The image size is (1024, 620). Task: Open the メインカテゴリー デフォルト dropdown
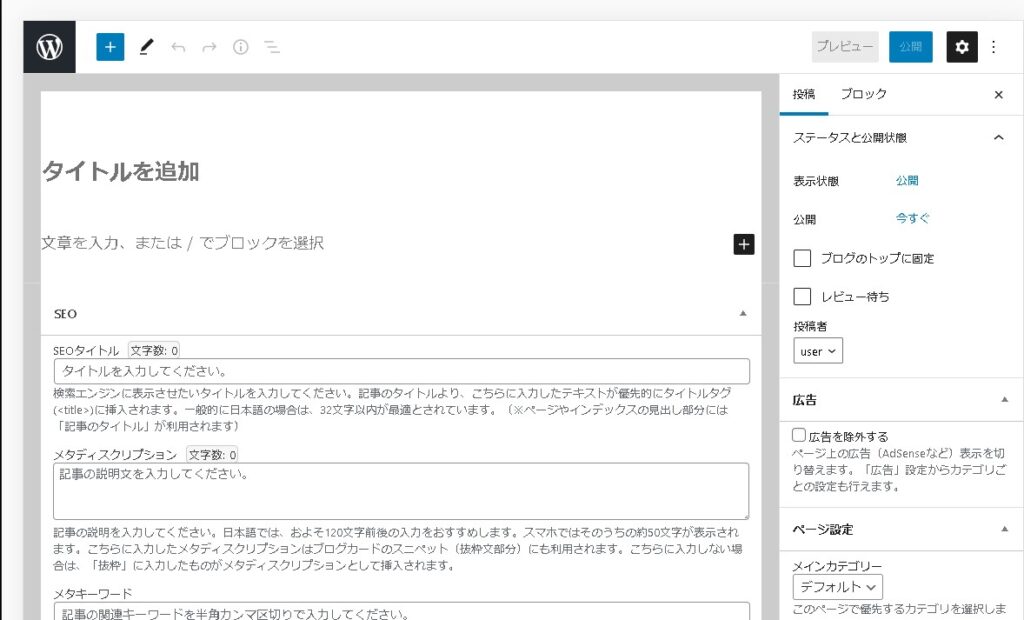(x=838, y=587)
